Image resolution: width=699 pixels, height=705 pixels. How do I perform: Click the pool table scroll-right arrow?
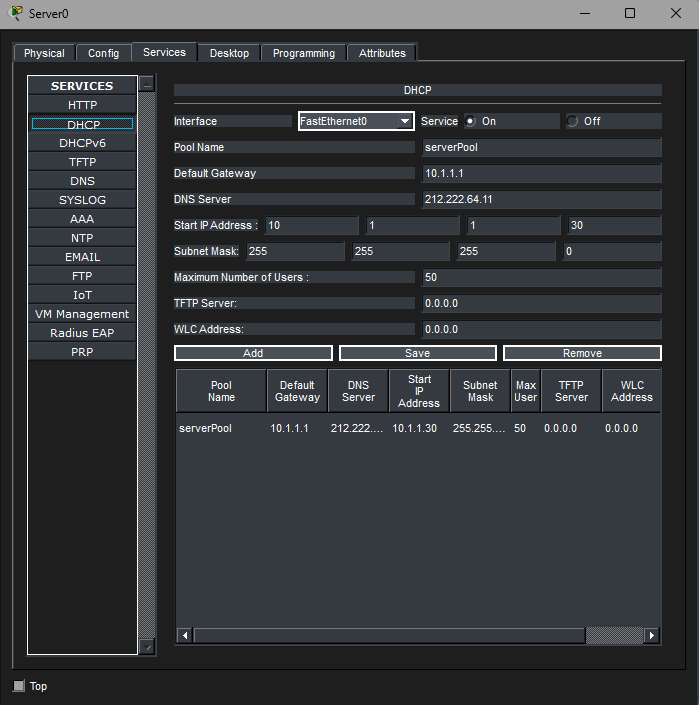pyautogui.click(x=652, y=635)
